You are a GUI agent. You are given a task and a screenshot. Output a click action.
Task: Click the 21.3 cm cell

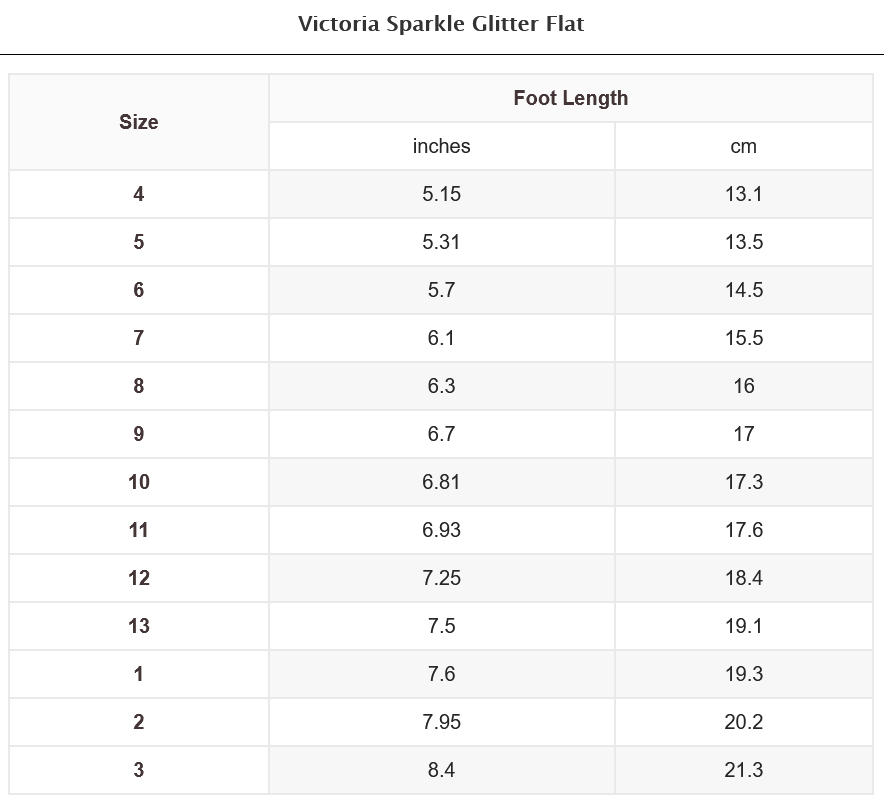[743, 770]
